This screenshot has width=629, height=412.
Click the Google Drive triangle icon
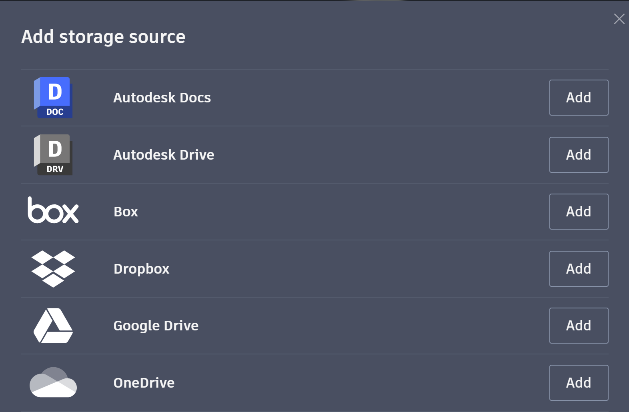[x=53, y=326]
